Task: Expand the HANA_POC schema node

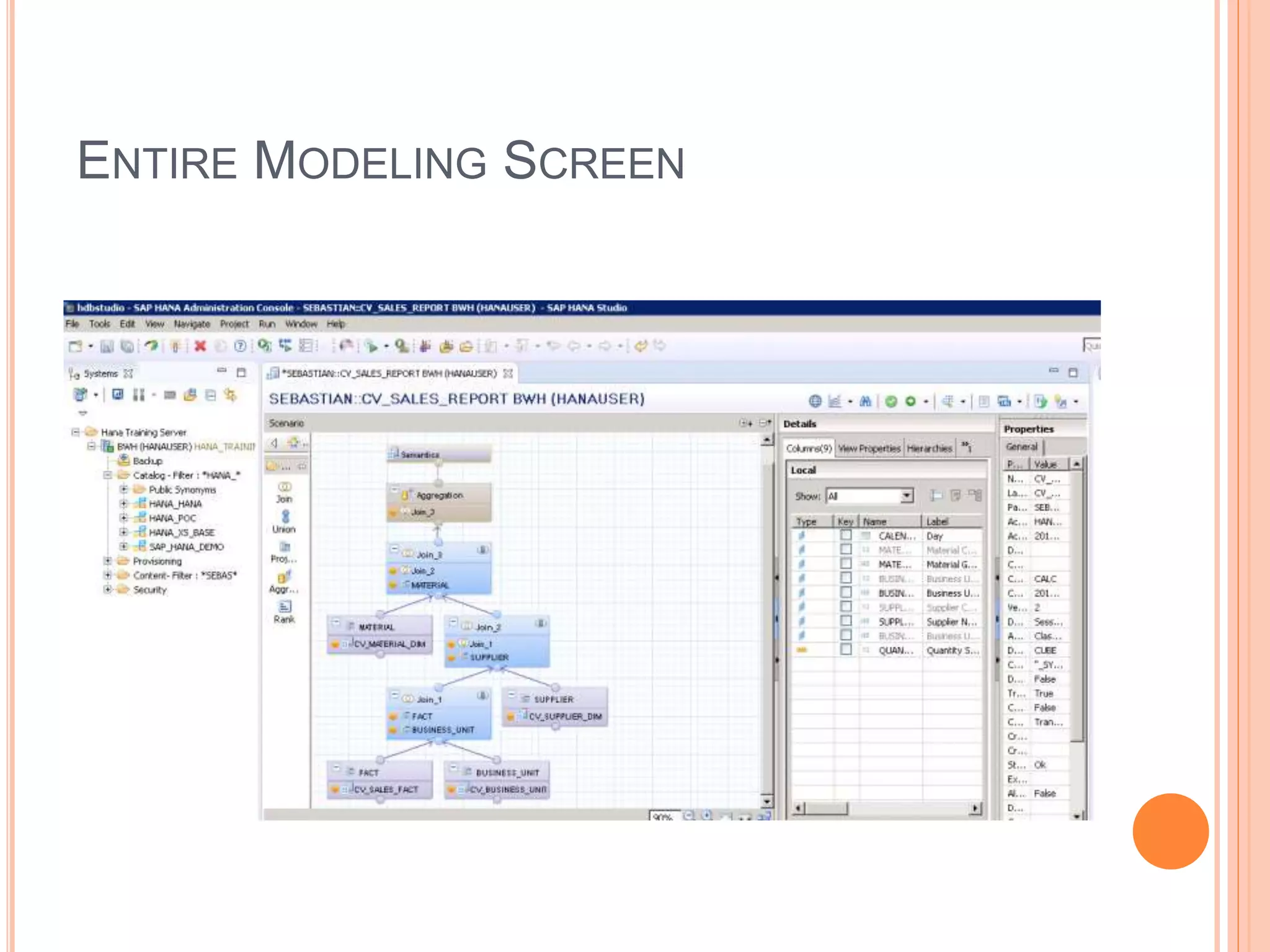Action: (123, 518)
